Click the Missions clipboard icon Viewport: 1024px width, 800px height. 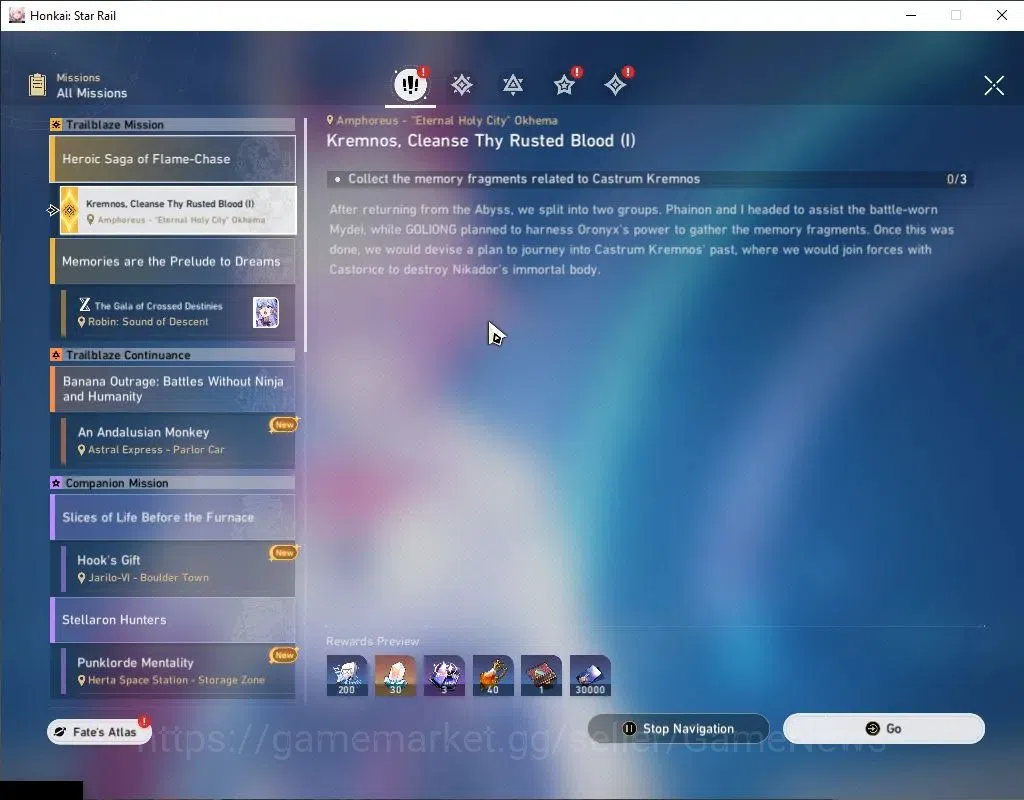pos(38,85)
